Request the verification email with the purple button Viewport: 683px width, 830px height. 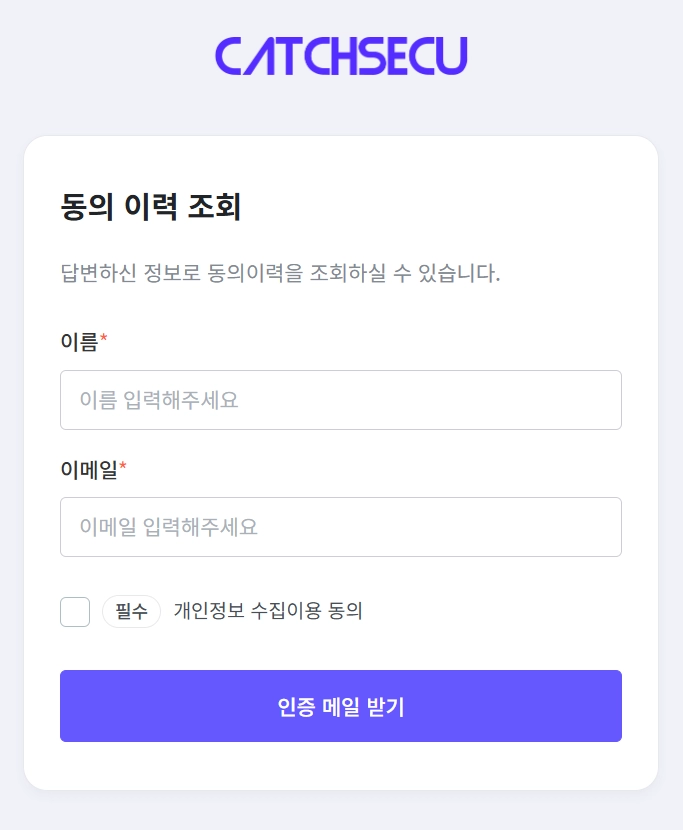[x=341, y=706]
